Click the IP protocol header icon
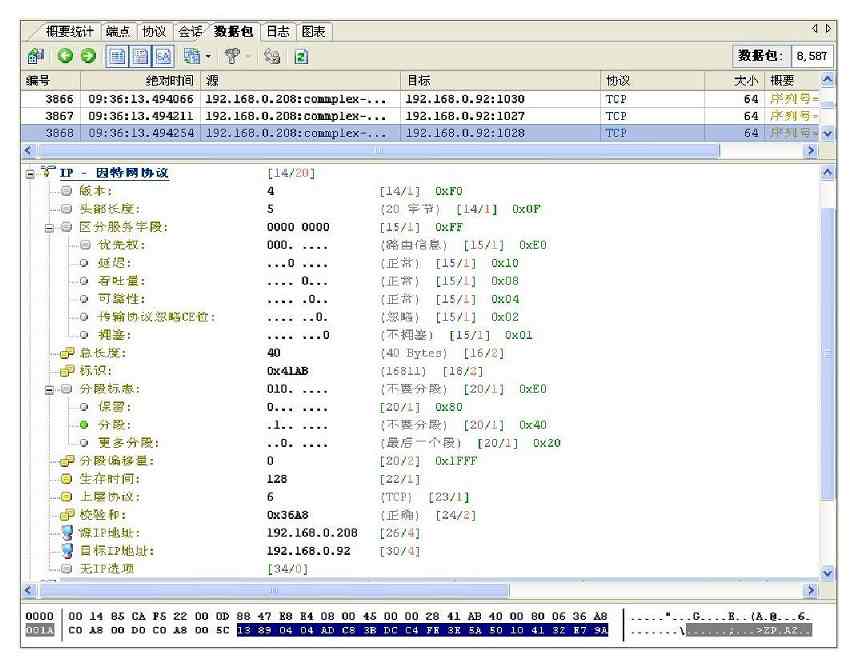 (x=46, y=173)
